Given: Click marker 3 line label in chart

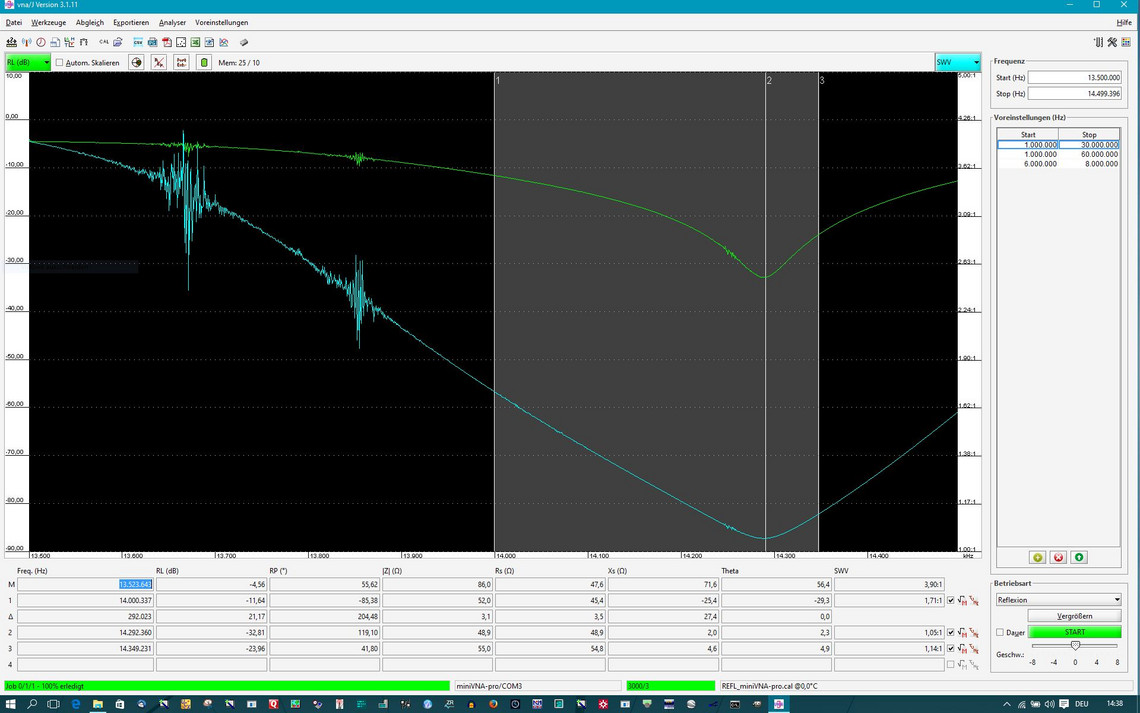Looking at the screenshot, I should pyautogui.click(x=822, y=81).
